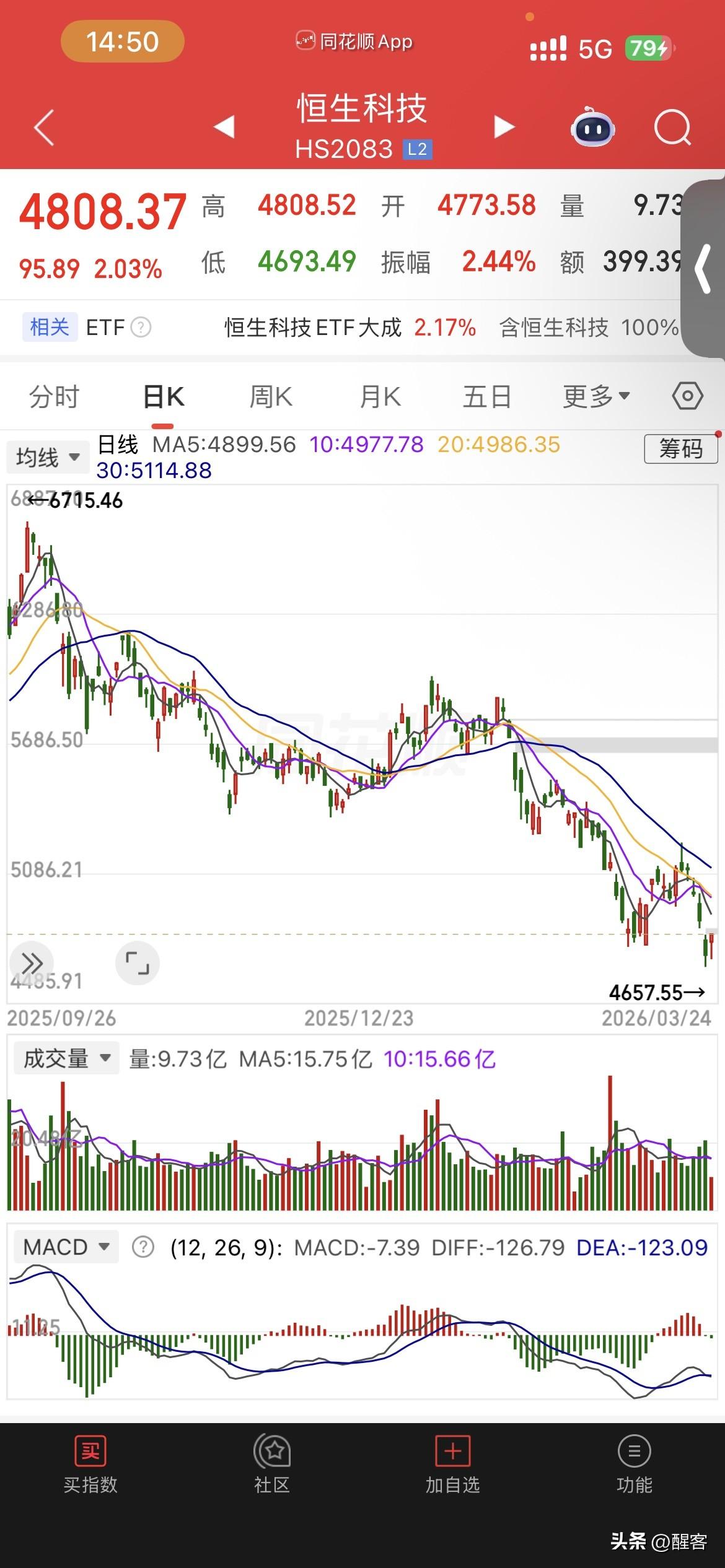The height and width of the screenshot is (1568, 725).
Task: Tap the 相关 related tag
Action: coord(50,327)
